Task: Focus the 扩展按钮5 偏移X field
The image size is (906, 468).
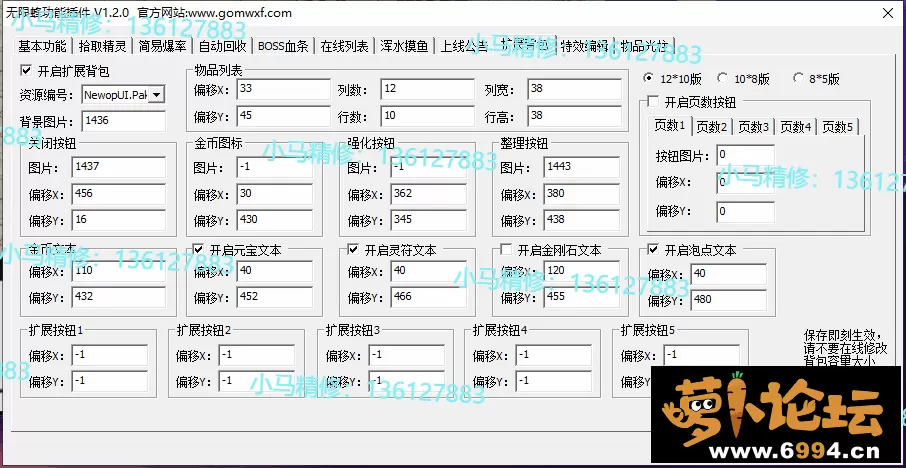Action: [701, 355]
